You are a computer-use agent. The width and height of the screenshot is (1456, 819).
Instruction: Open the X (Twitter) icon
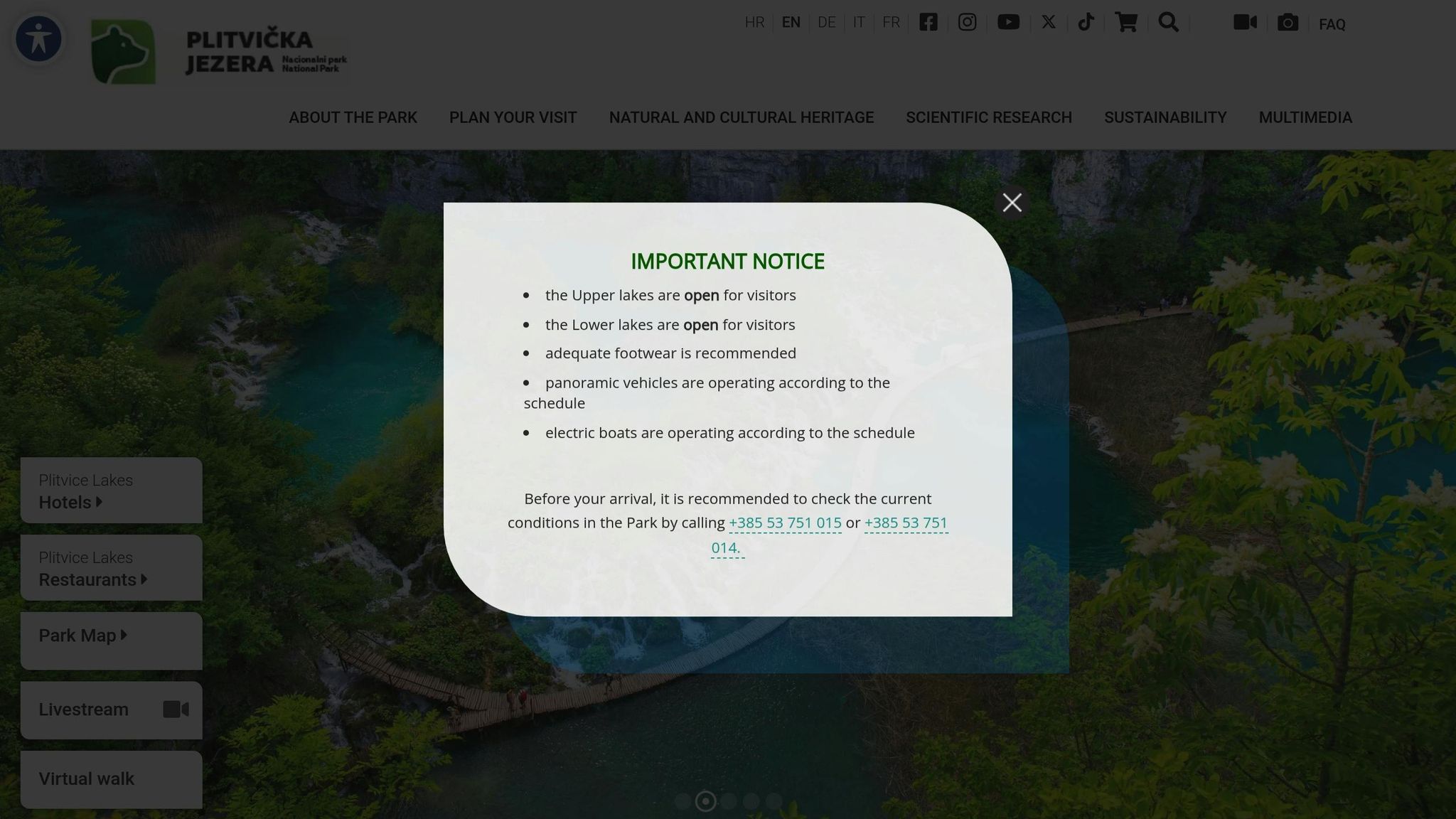point(1049,22)
